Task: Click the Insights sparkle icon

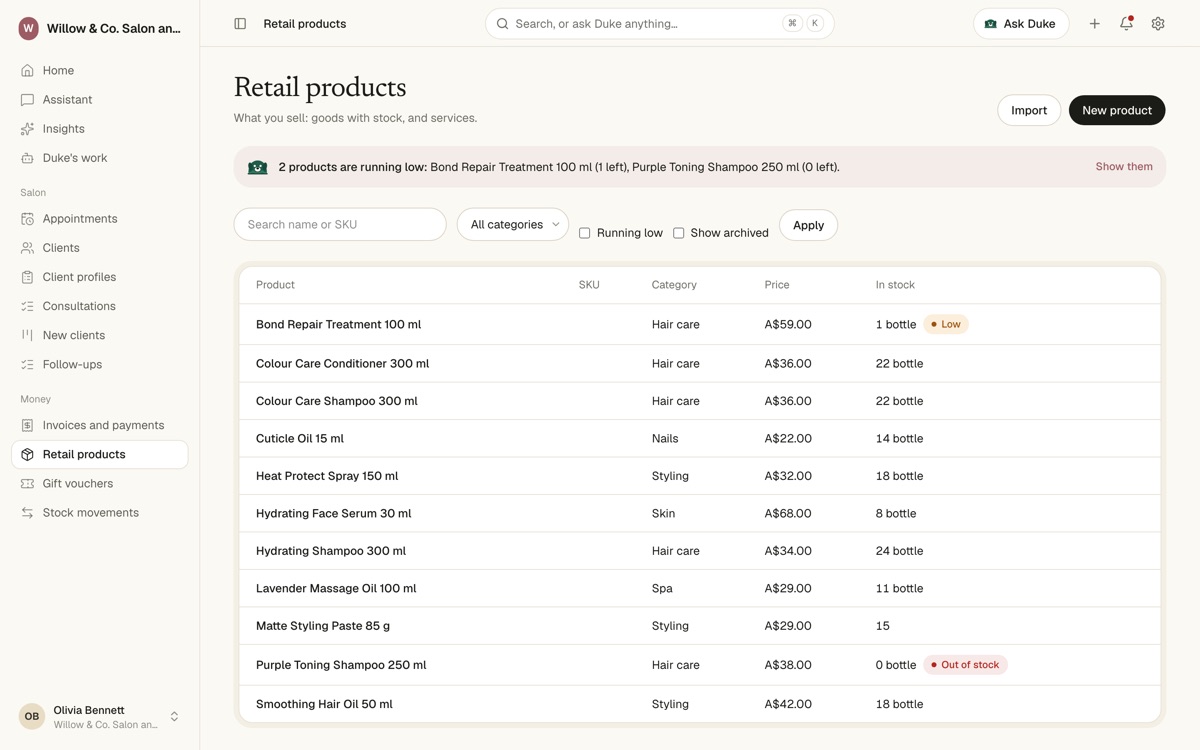Action: pyautogui.click(x=27, y=128)
